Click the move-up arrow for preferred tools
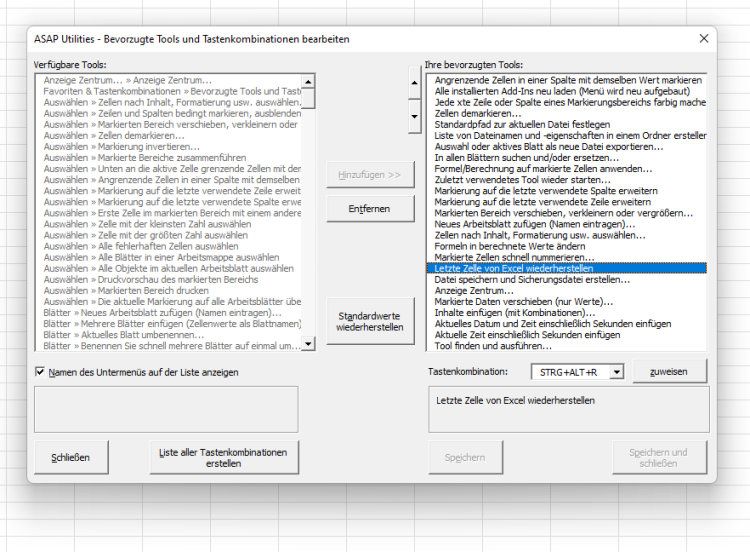750x552 pixels. (x=414, y=82)
